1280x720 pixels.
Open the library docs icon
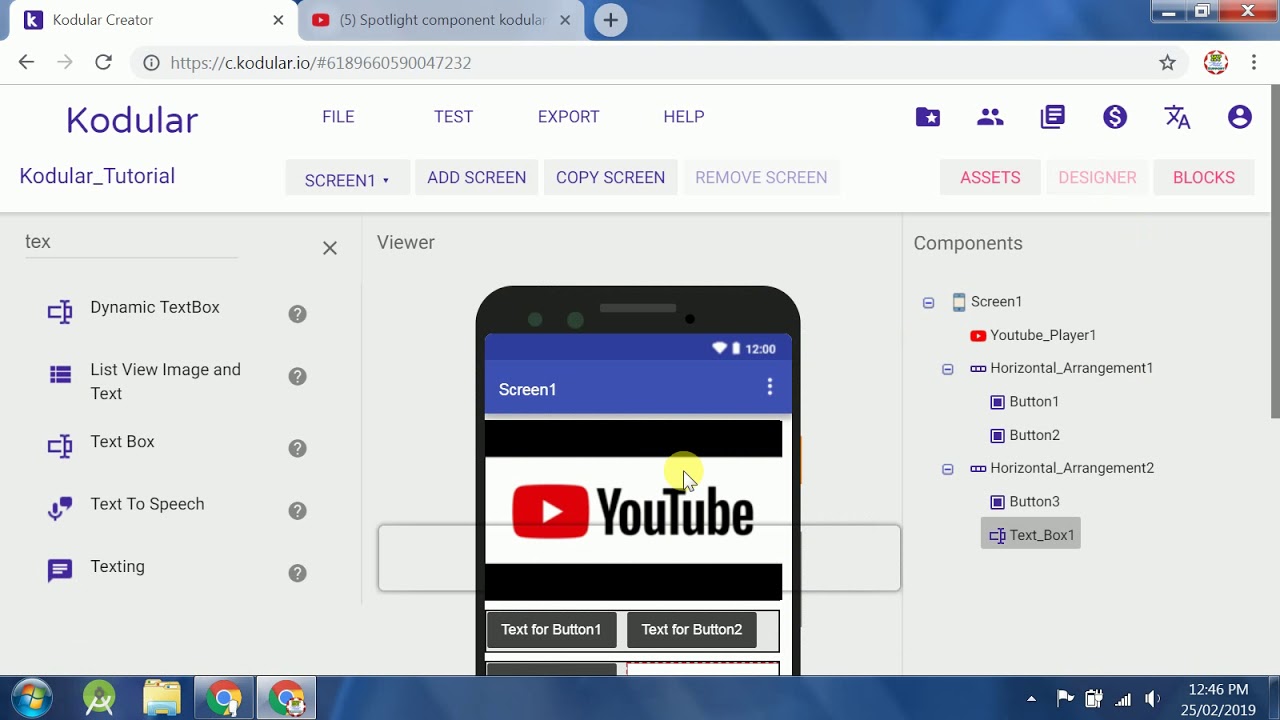(1053, 117)
